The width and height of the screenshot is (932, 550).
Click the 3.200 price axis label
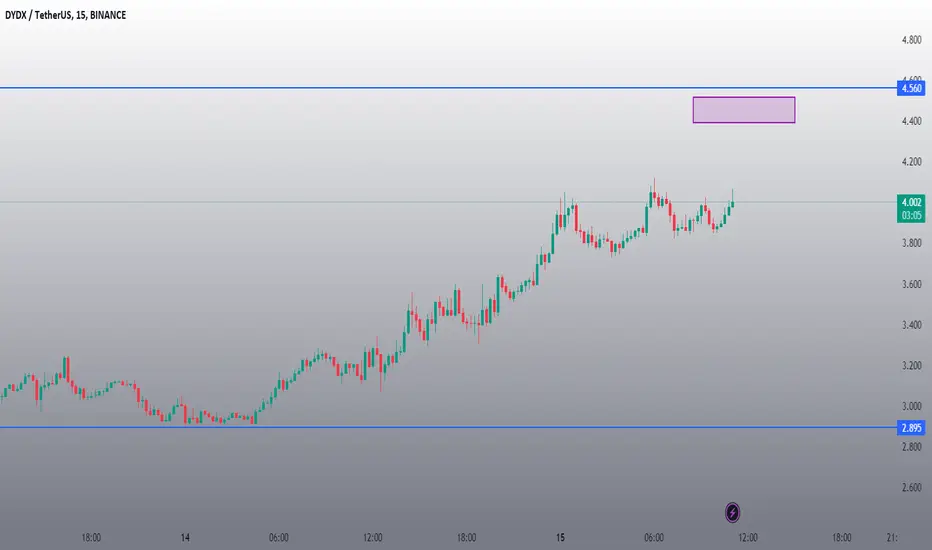click(911, 365)
